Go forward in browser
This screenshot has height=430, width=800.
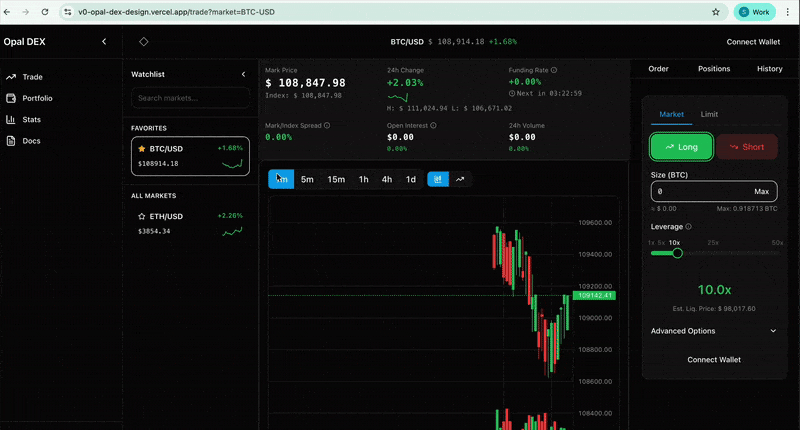pyautogui.click(x=26, y=12)
